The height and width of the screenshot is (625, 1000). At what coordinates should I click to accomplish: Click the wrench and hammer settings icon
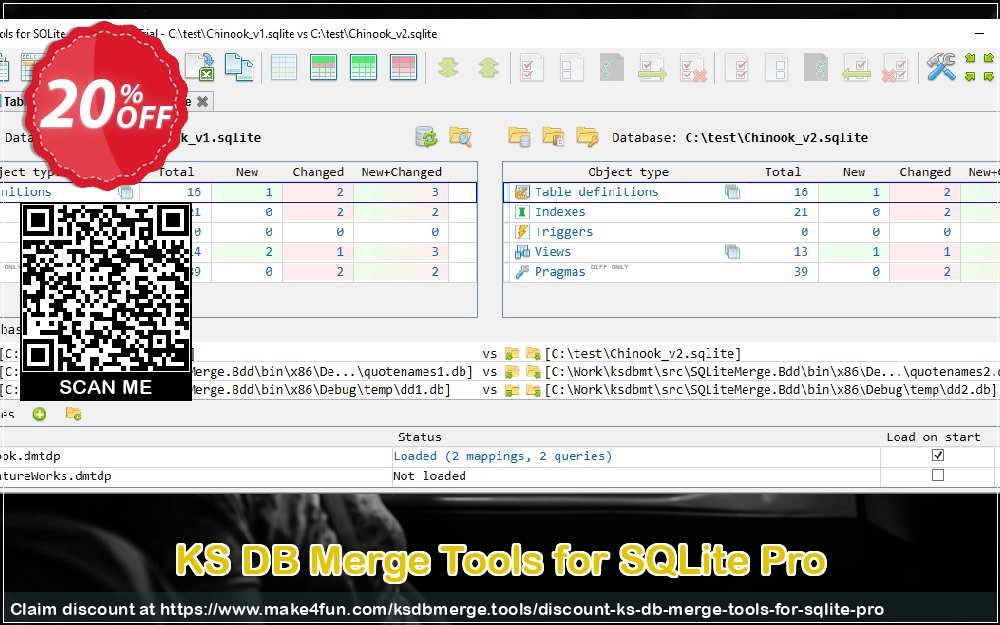(x=940, y=67)
